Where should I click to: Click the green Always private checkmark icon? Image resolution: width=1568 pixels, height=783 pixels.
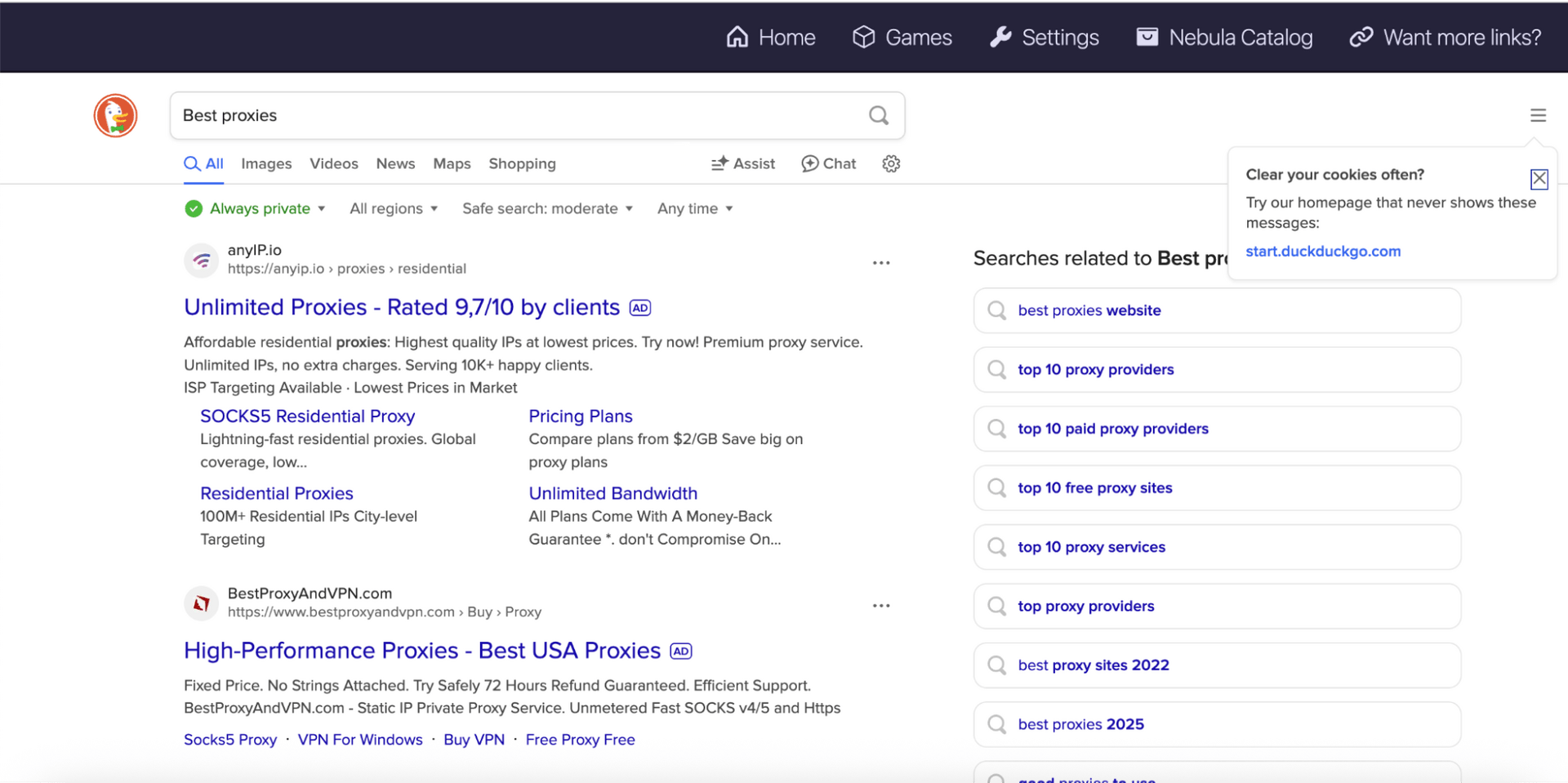[x=194, y=208]
